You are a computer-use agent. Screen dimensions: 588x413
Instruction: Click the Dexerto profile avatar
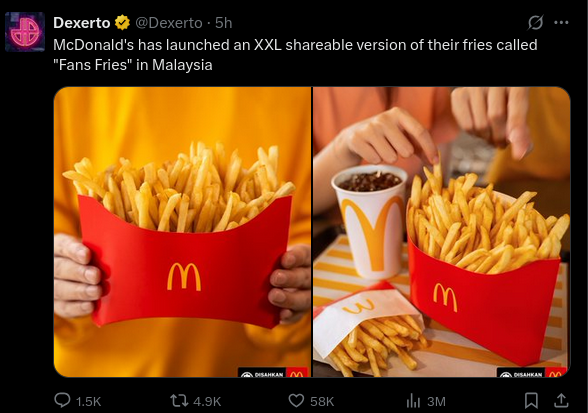(25, 32)
